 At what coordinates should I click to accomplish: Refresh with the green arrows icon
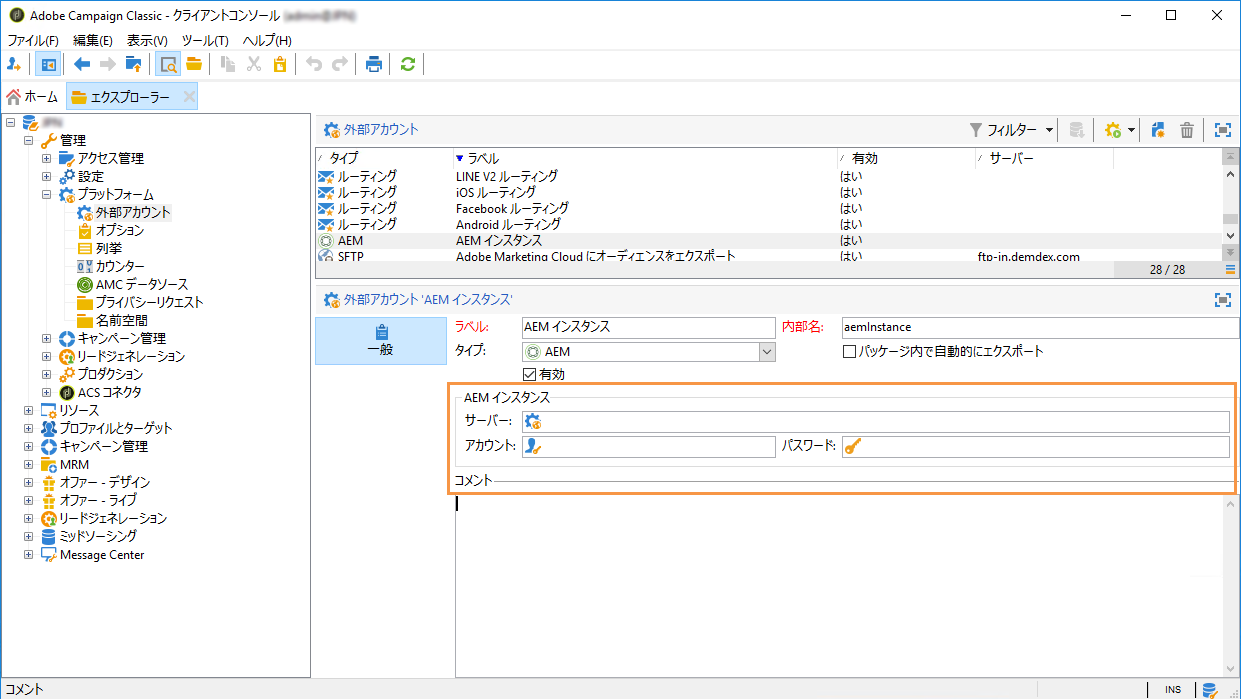[407, 64]
